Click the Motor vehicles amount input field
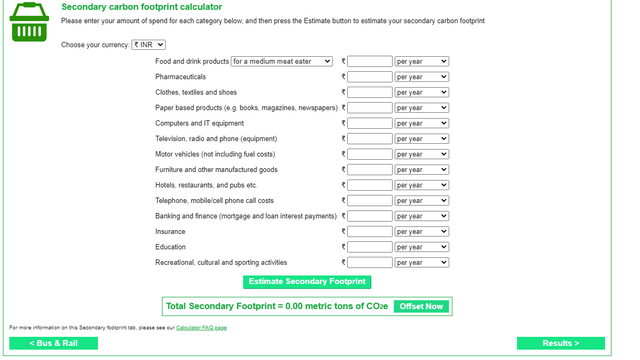Screen dimensions: 640x360 [x=370, y=154]
